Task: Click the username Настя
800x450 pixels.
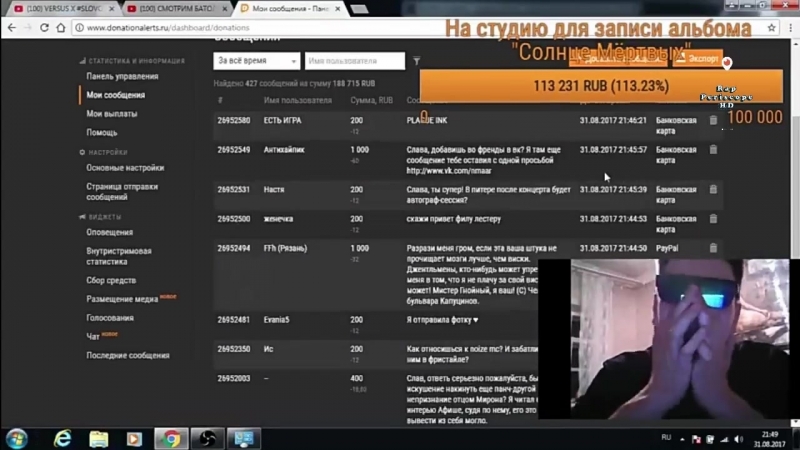Action: [273, 189]
